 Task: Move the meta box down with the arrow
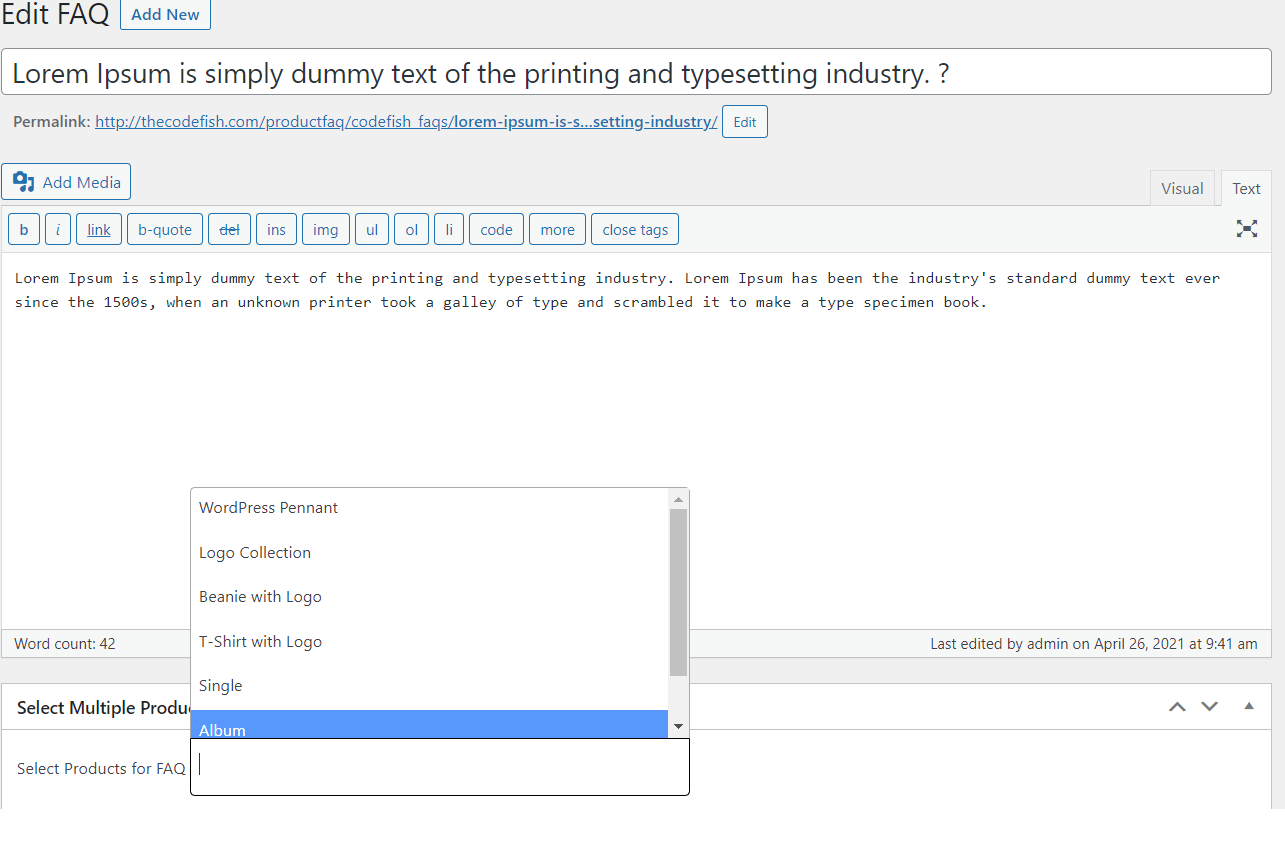[1209, 707]
